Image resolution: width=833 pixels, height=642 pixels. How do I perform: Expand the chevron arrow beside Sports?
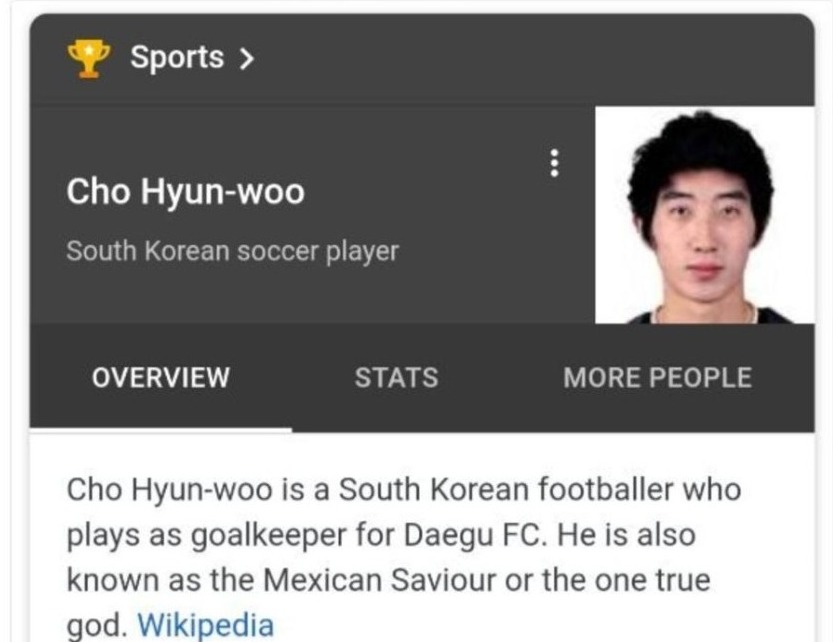pyautogui.click(x=246, y=58)
